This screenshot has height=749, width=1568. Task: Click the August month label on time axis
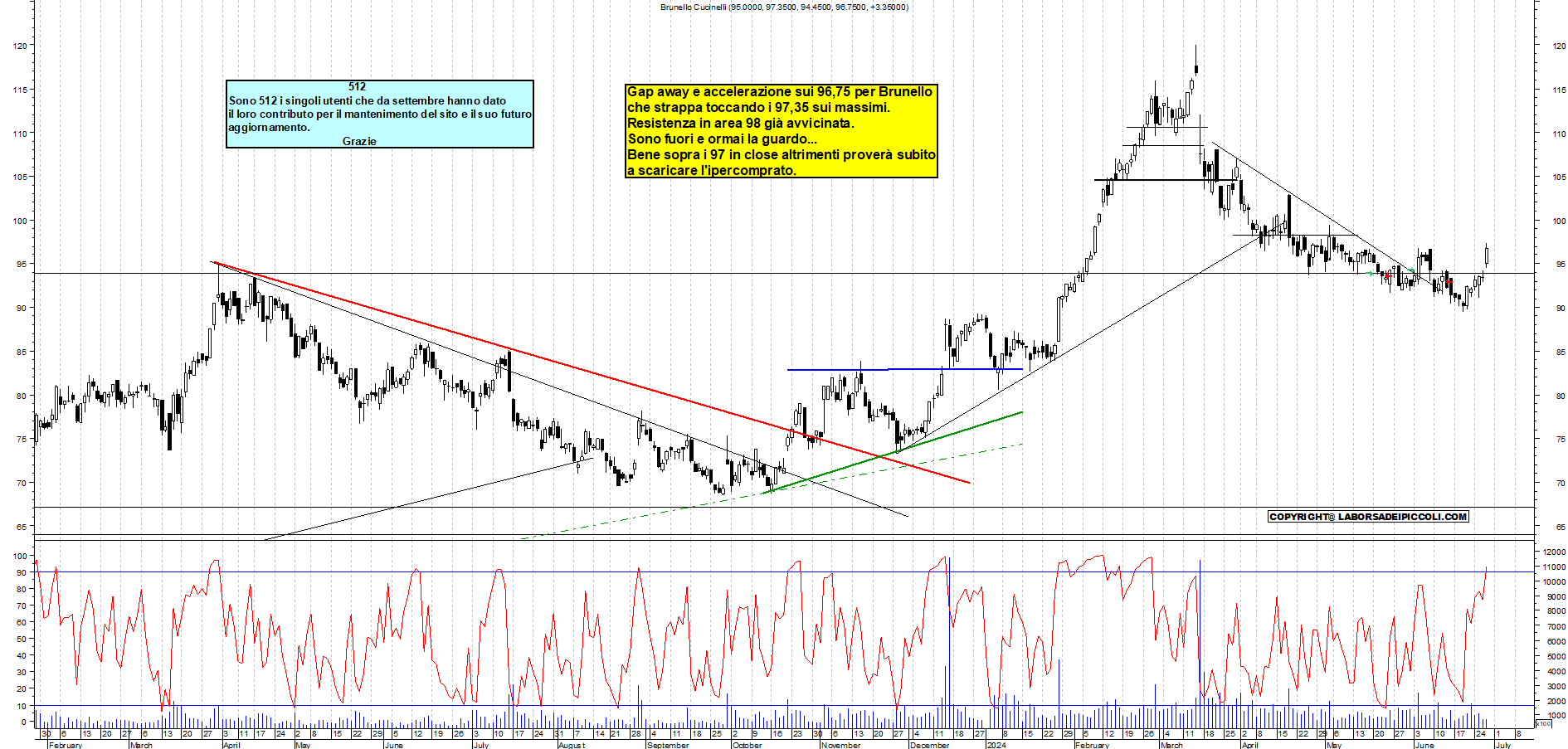click(572, 745)
